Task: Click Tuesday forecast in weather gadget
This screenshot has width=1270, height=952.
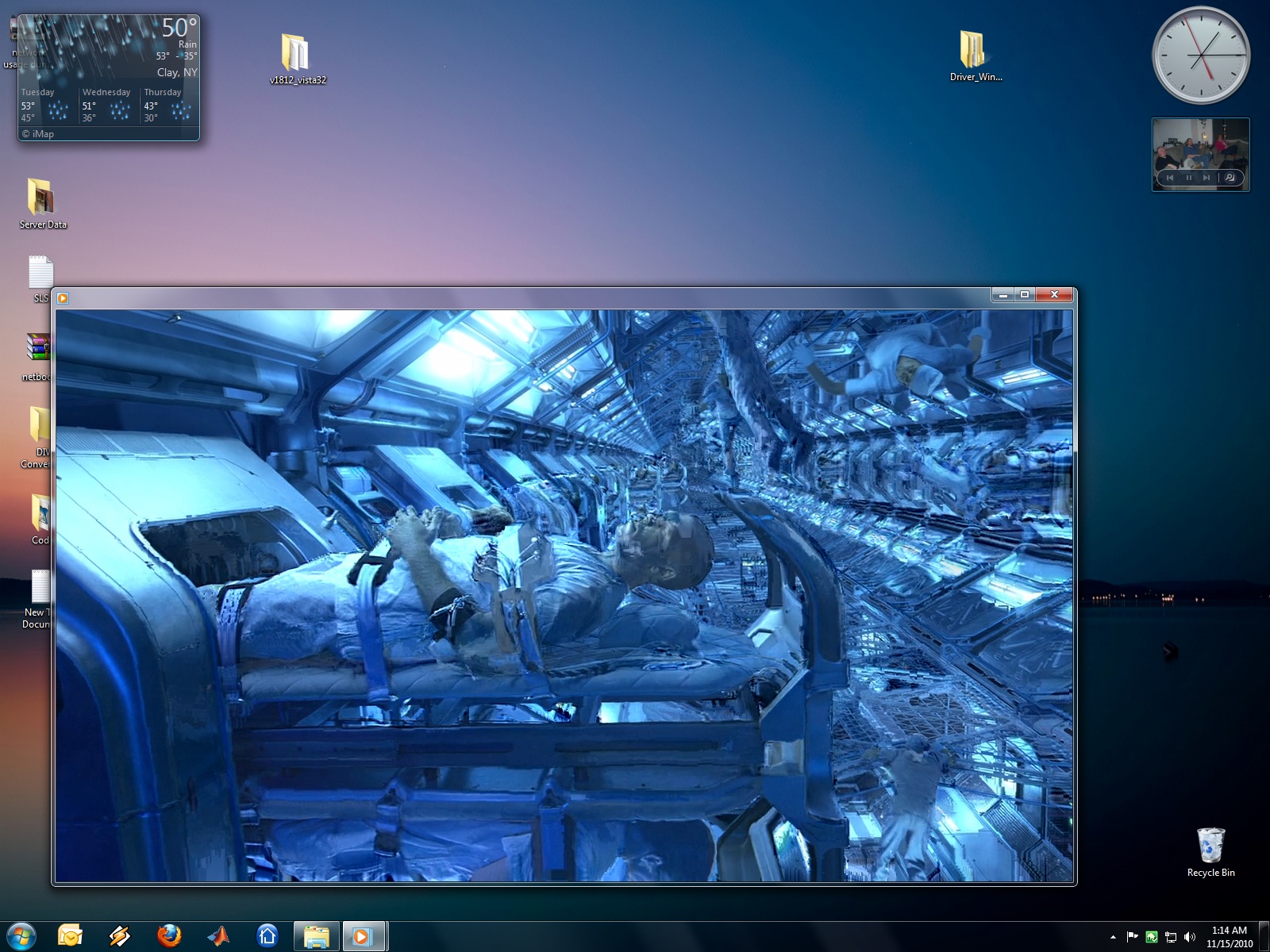Action: pyautogui.click(x=48, y=105)
